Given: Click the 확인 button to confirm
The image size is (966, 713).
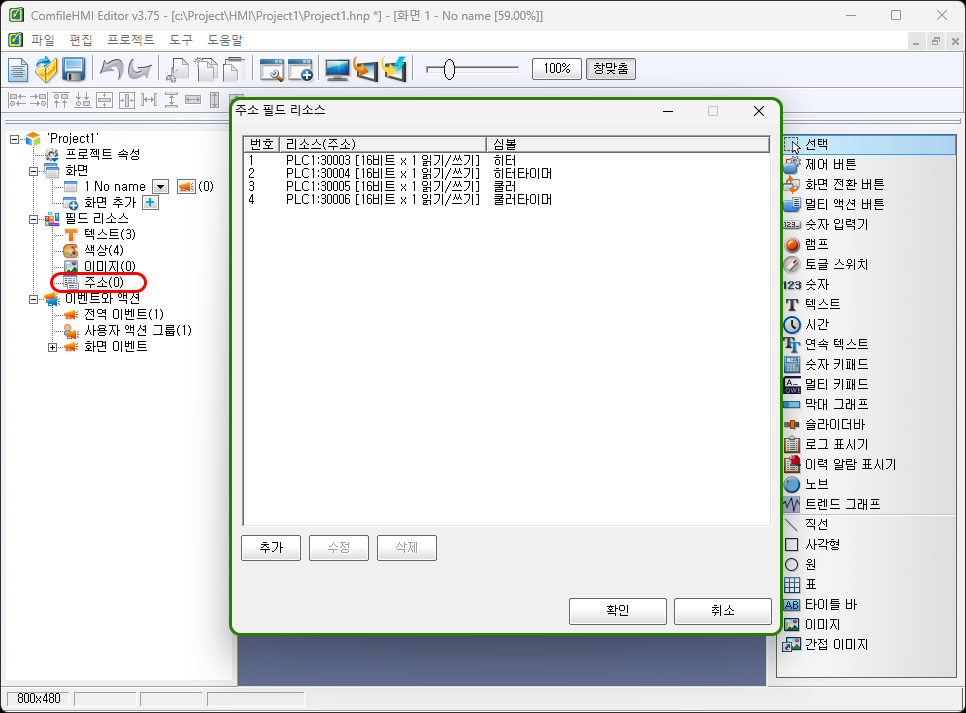Looking at the screenshot, I should click(x=617, y=611).
